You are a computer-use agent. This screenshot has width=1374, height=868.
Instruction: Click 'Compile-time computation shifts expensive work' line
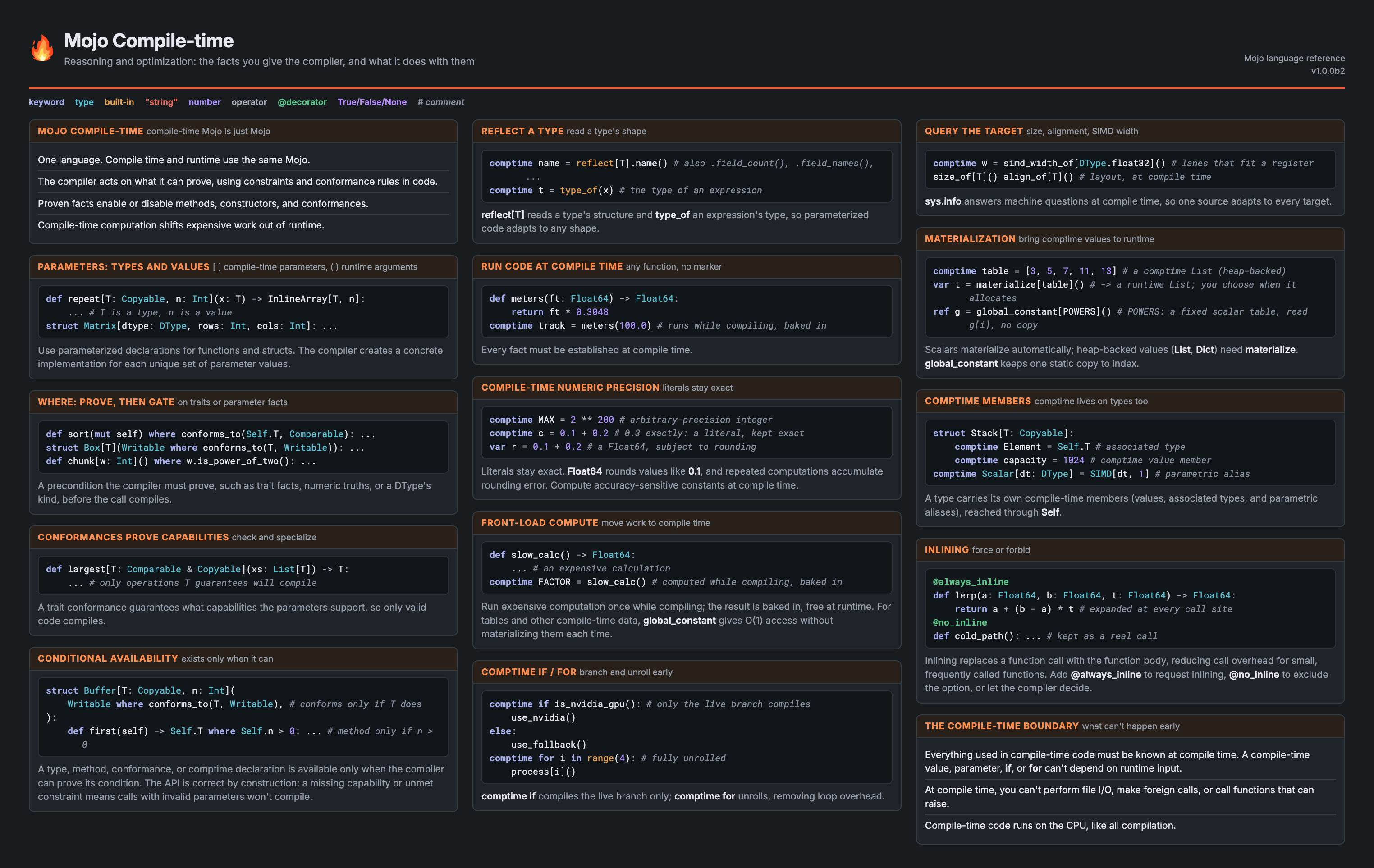pos(181,225)
